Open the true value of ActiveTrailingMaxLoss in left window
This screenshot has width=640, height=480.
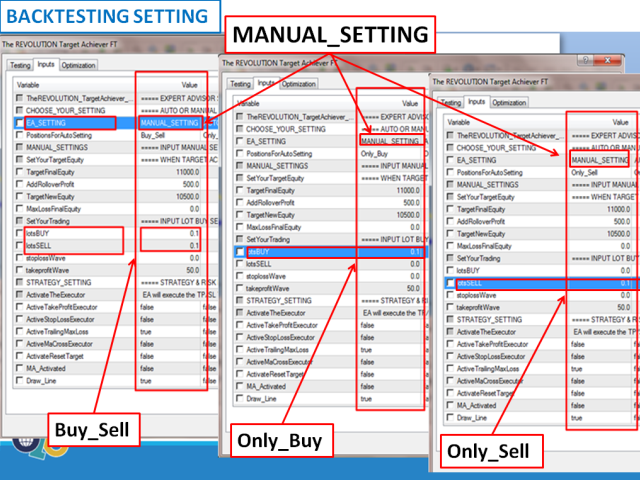[169, 331]
